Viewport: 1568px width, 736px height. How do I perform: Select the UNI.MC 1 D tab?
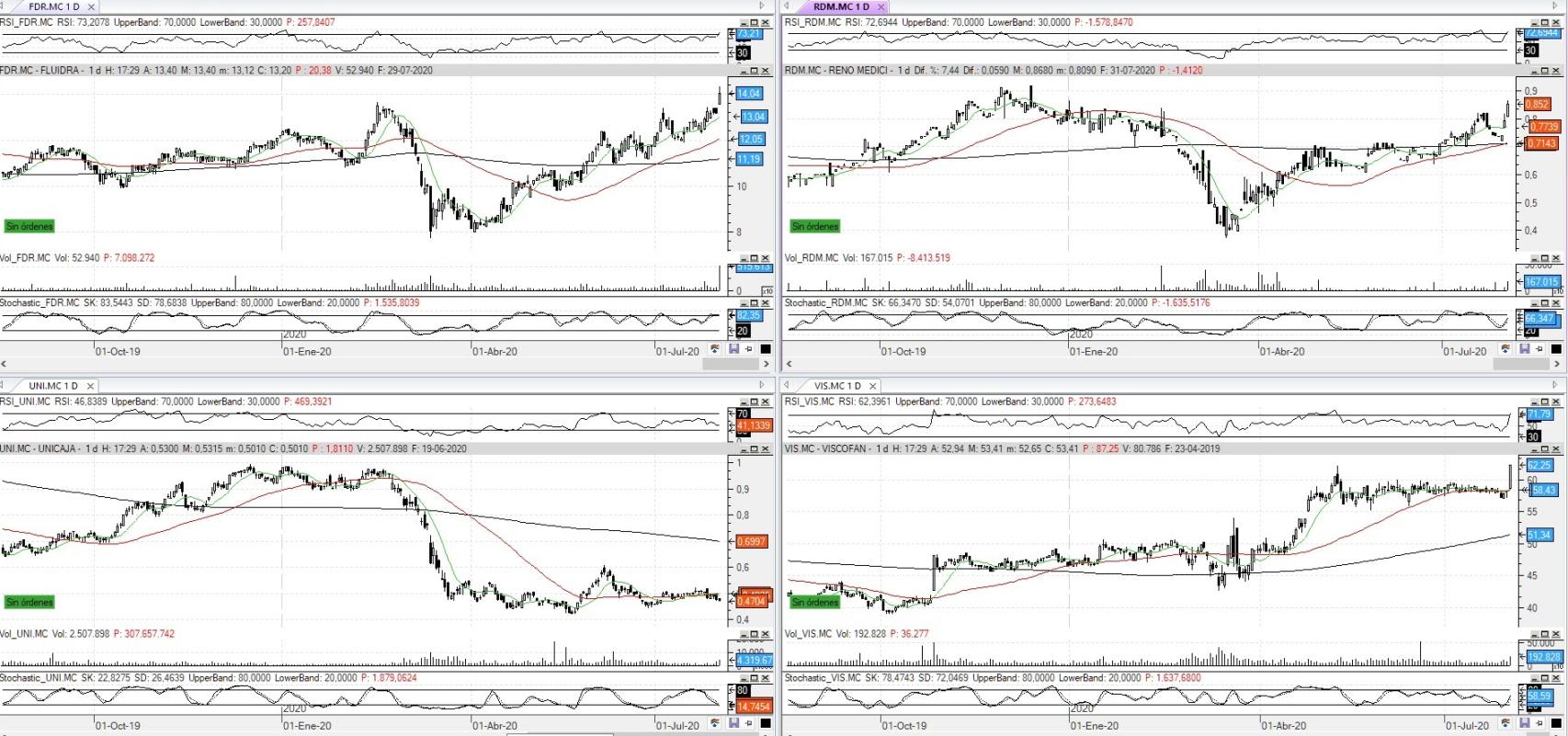[x=52, y=386]
